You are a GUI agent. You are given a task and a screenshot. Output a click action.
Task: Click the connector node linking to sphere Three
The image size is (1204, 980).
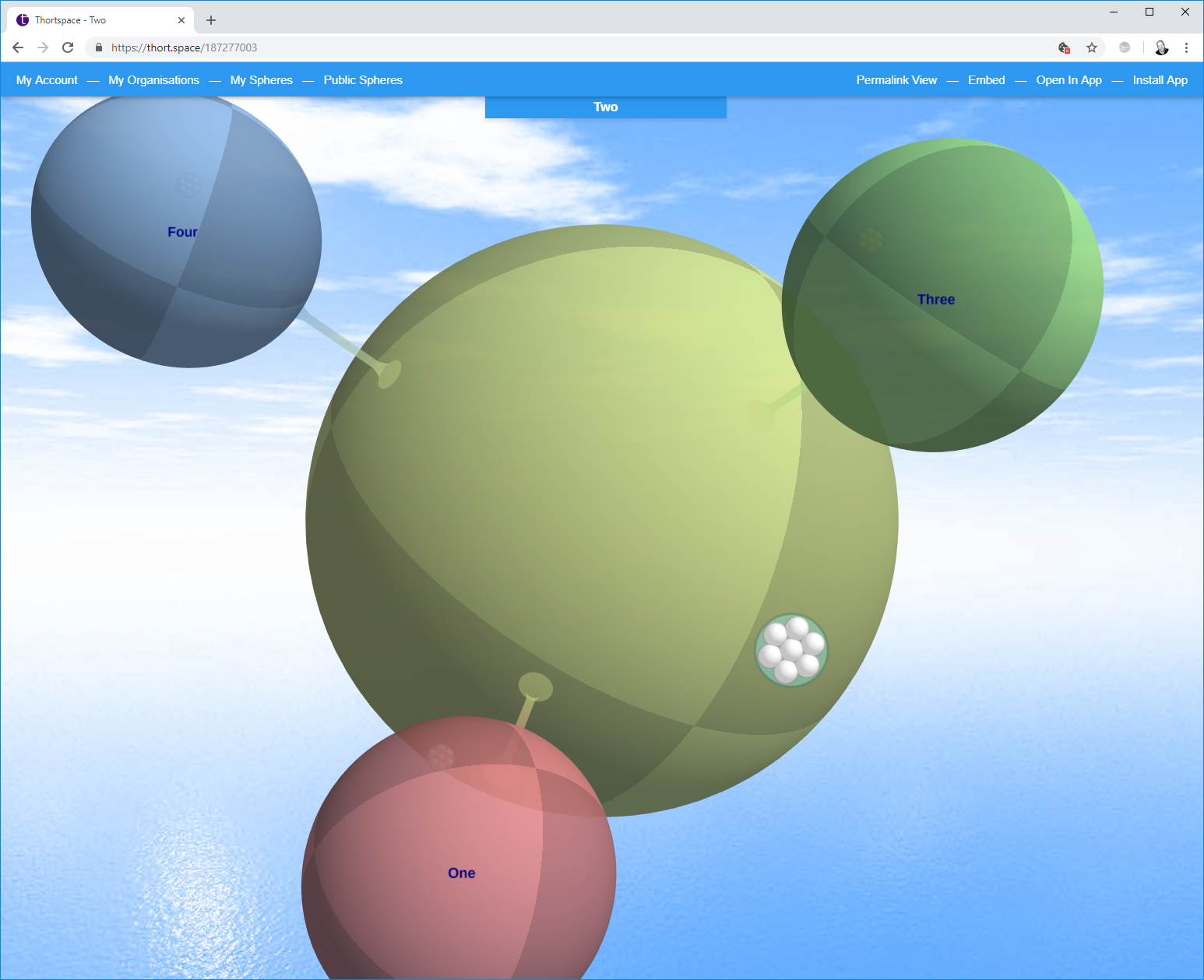[x=761, y=415]
